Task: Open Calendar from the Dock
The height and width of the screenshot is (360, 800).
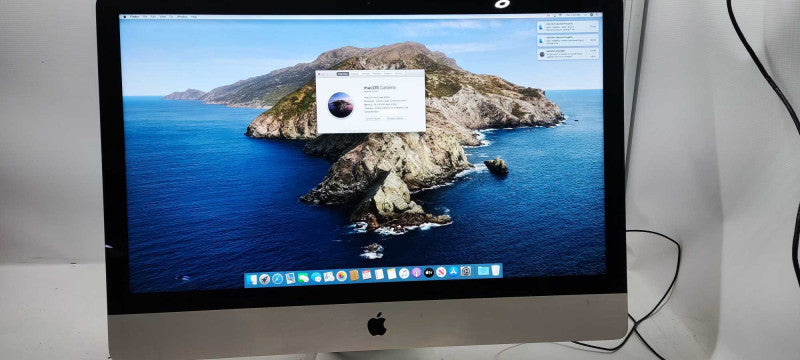Action: pyautogui.click(x=366, y=275)
